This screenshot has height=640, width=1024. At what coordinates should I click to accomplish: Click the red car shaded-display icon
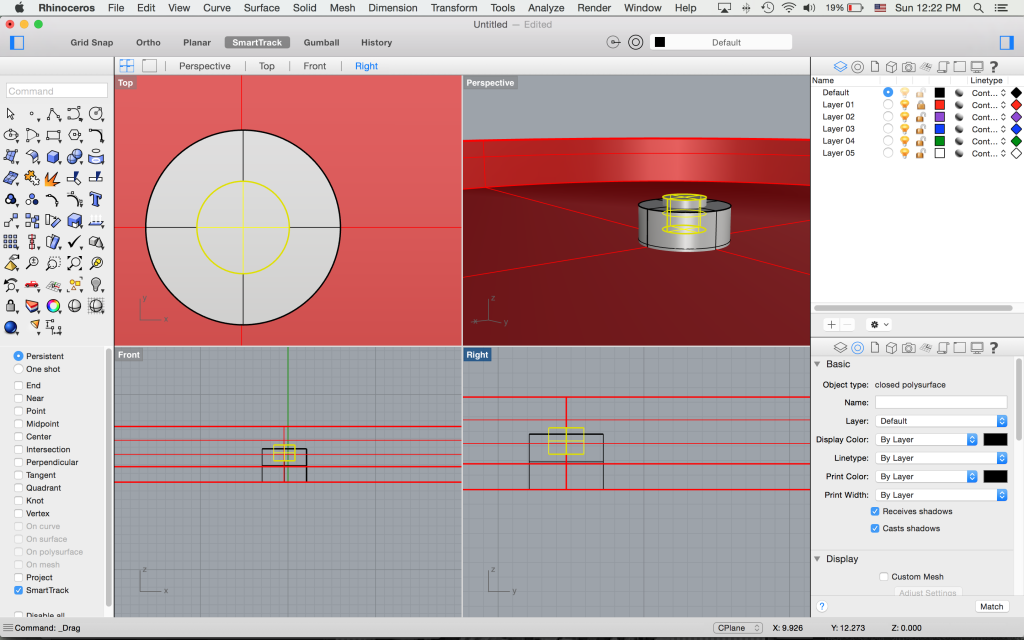(x=32, y=285)
